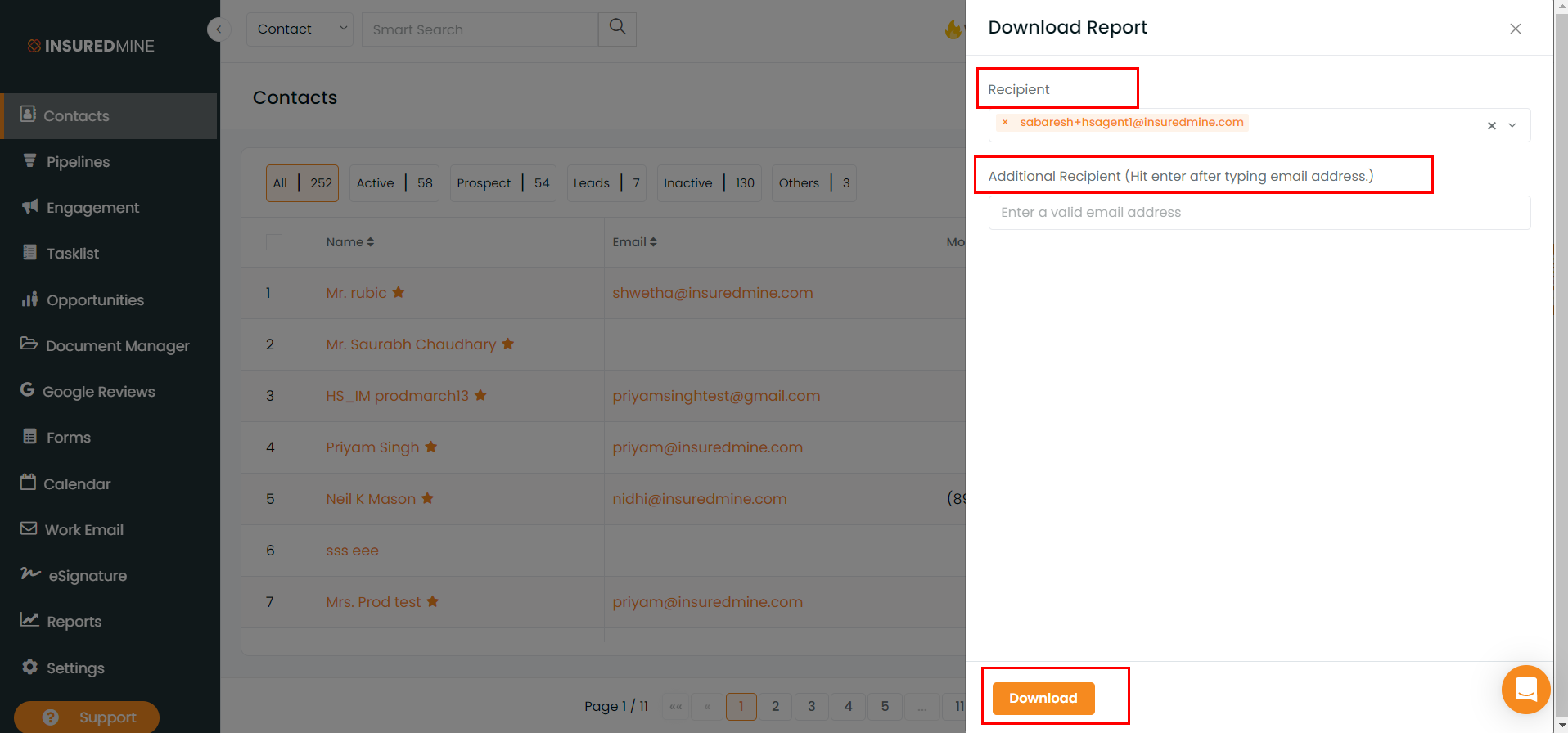1568x733 pixels.
Task: Click star next to Mrs. Prod test
Action: pyautogui.click(x=433, y=601)
